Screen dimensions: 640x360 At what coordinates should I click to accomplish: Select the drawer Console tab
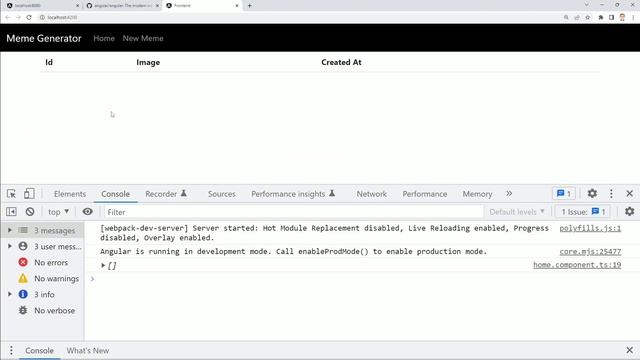point(39,351)
